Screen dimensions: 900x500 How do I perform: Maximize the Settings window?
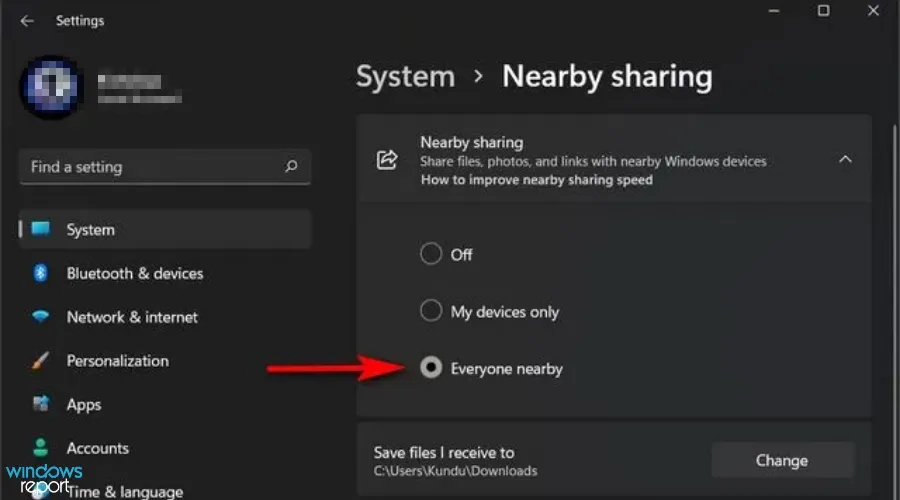tap(823, 11)
